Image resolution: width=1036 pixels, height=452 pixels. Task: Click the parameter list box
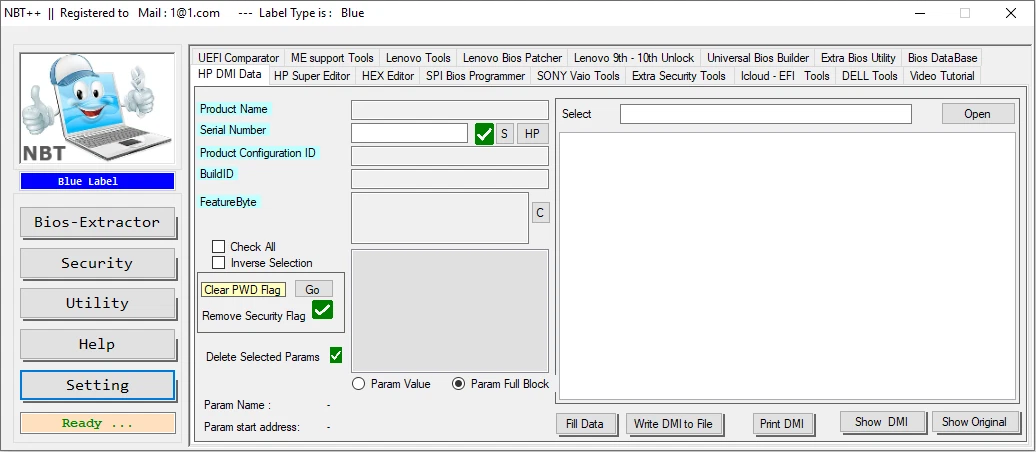click(x=450, y=311)
